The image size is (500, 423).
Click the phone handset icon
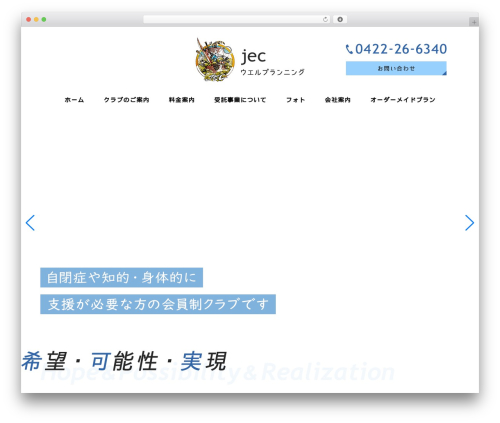tap(349, 49)
